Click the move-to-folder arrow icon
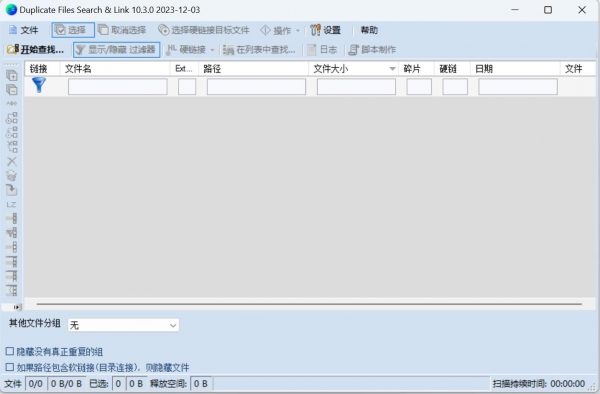The height and width of the screenshot is (394, 600). (12, 190)
